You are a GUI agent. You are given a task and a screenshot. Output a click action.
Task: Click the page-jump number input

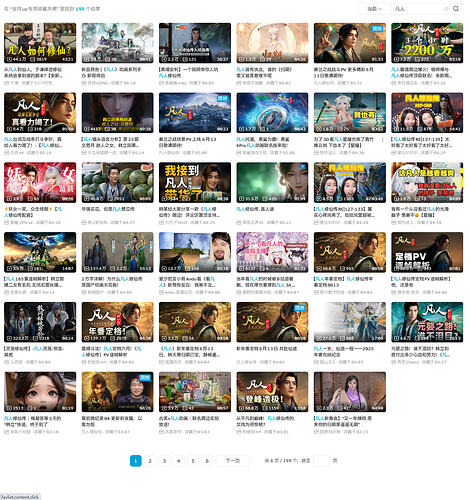pyautogui.click(x=321, y=461)
